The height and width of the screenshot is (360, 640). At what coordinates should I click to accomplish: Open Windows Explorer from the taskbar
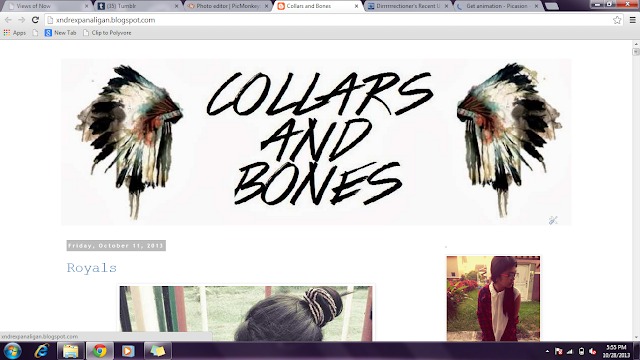pyautogui.click(x=70, y=351)
